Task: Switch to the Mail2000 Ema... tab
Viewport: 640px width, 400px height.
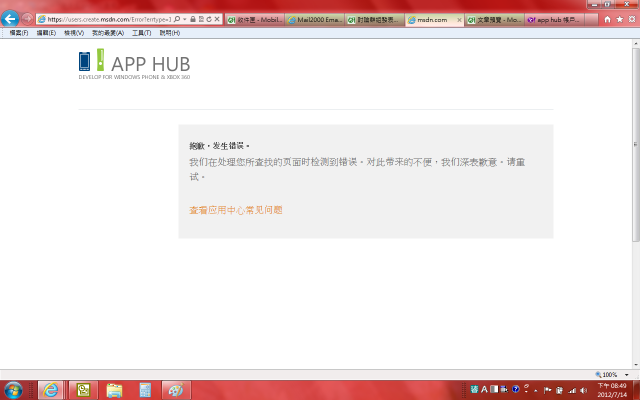Action: (x=315, y=20)
